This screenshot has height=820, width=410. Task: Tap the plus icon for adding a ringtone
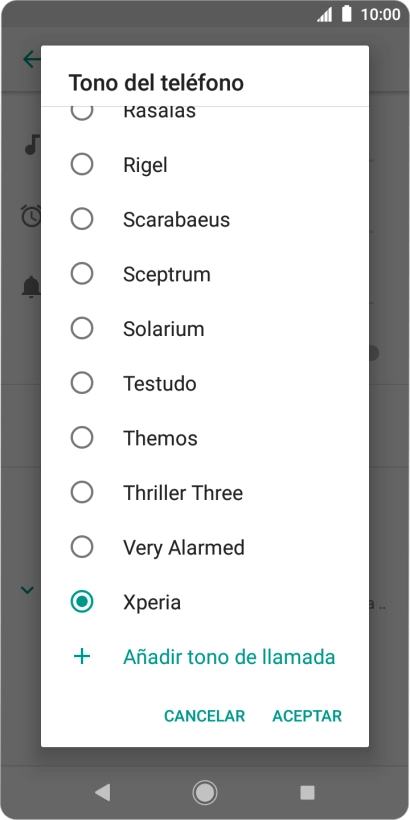coord(82,656)
